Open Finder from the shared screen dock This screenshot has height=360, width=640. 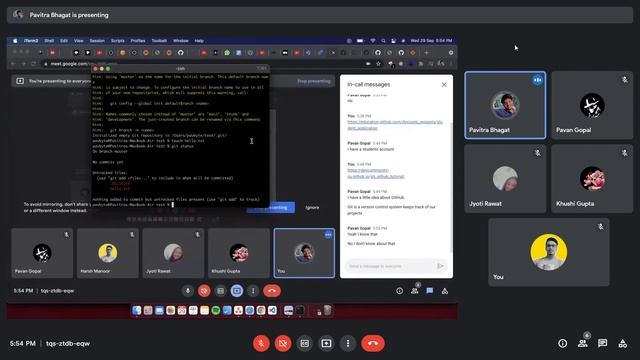pos(137,311)
